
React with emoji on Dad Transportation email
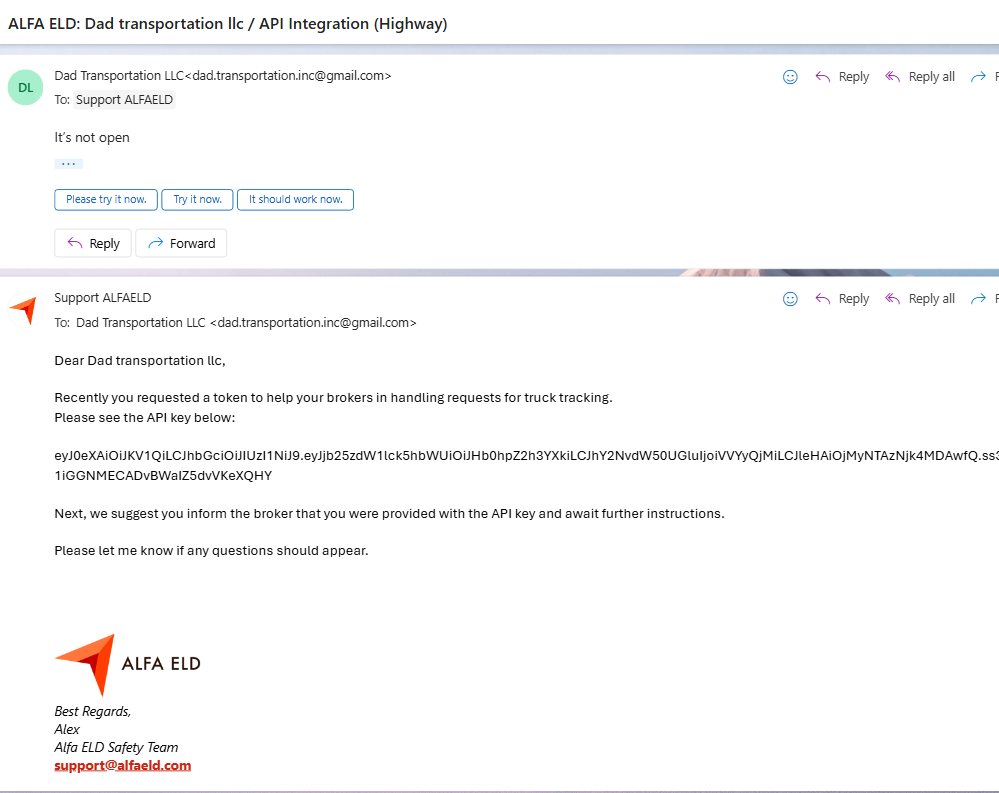coord(790,77)
